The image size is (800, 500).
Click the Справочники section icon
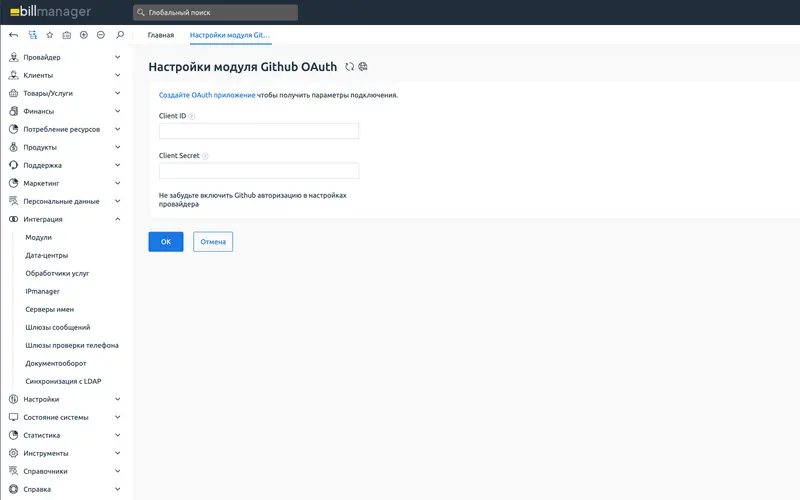tap(14, 471)
